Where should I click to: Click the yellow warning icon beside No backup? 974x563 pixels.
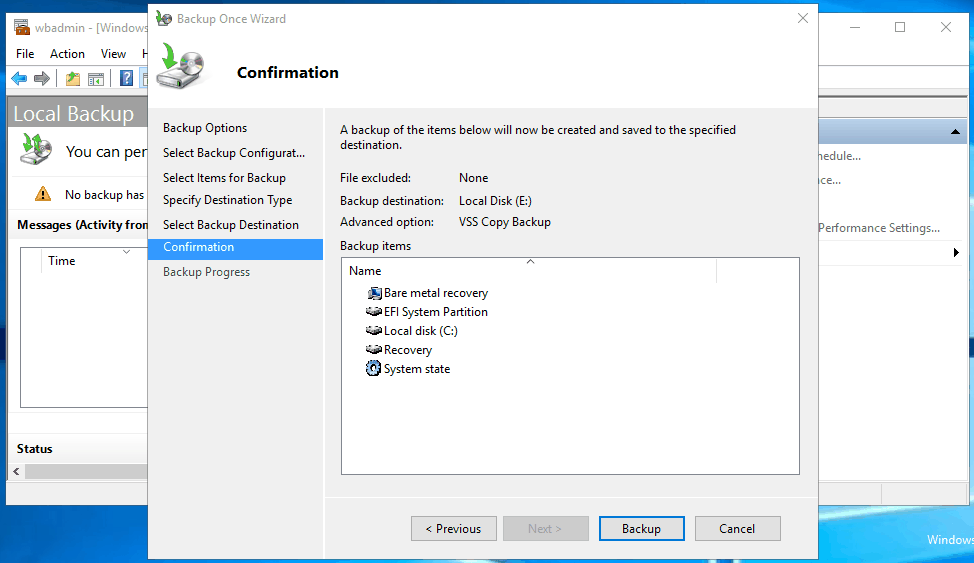coord(43,194)
